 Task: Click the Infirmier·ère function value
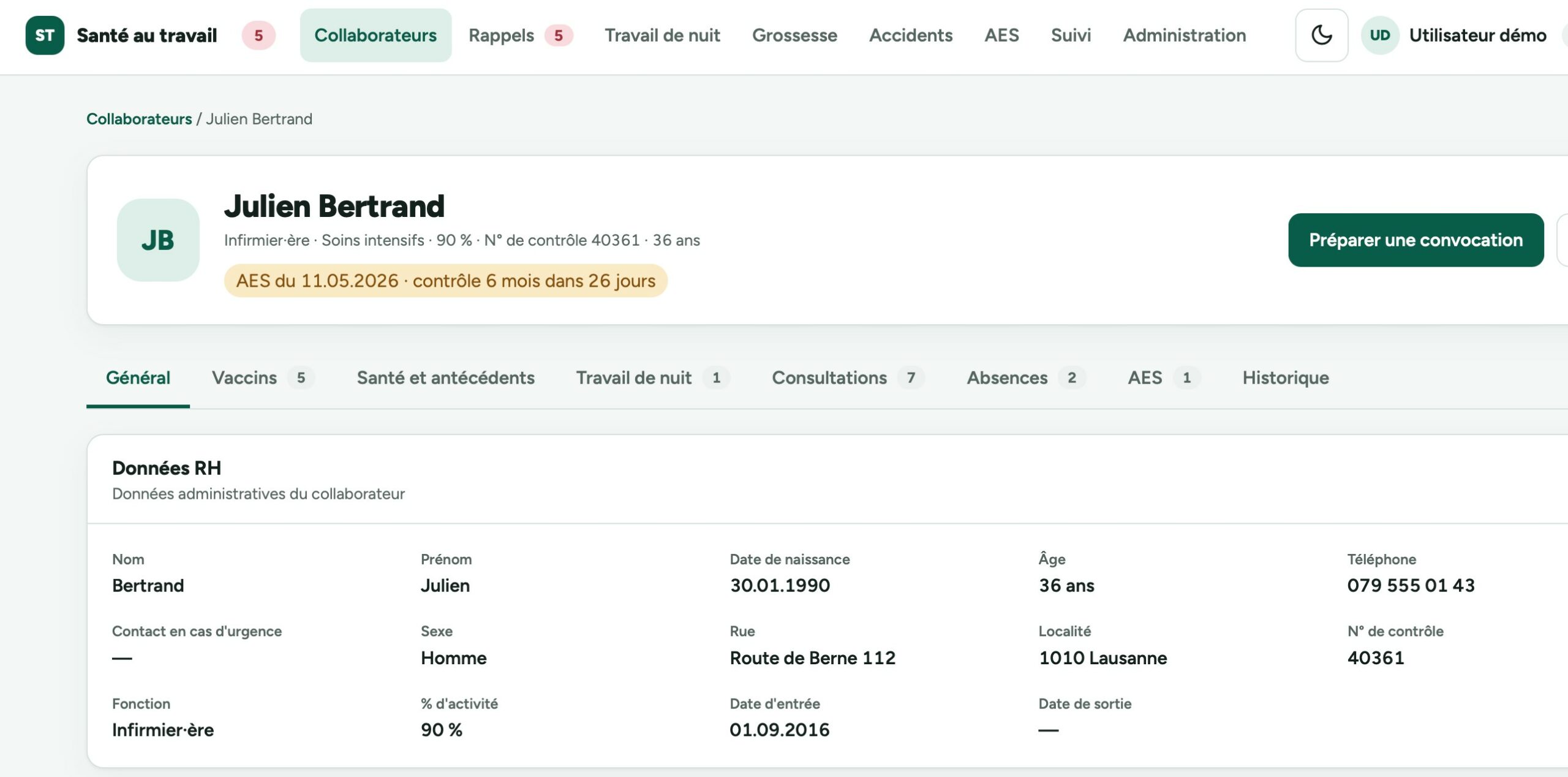(163, 730)
